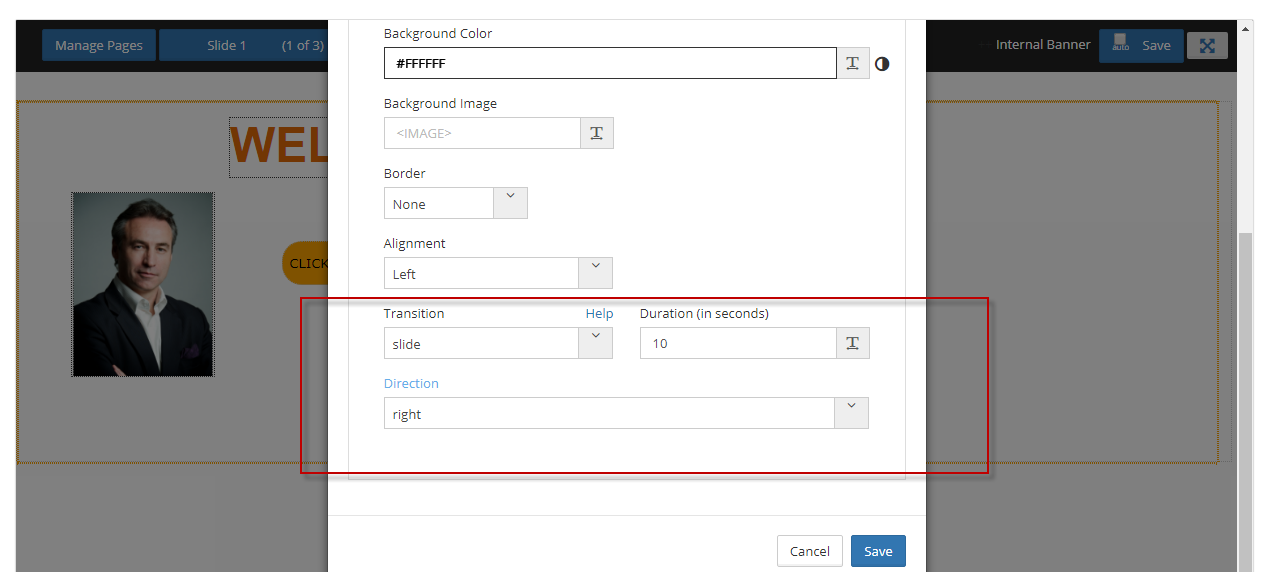Click the text icon beside Duration field
This screenshot has height=572, width=1265.
click(852, 343)
